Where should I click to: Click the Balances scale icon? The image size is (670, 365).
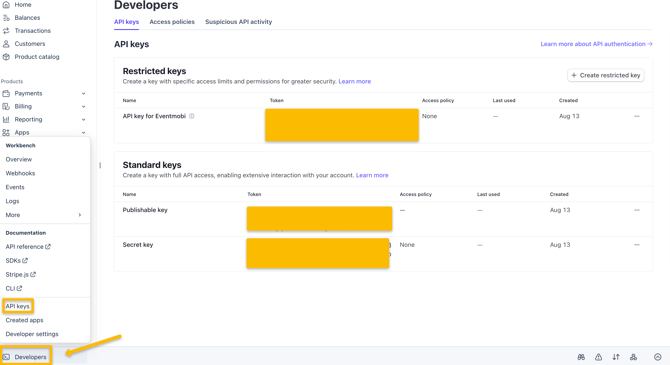point(6,18)
